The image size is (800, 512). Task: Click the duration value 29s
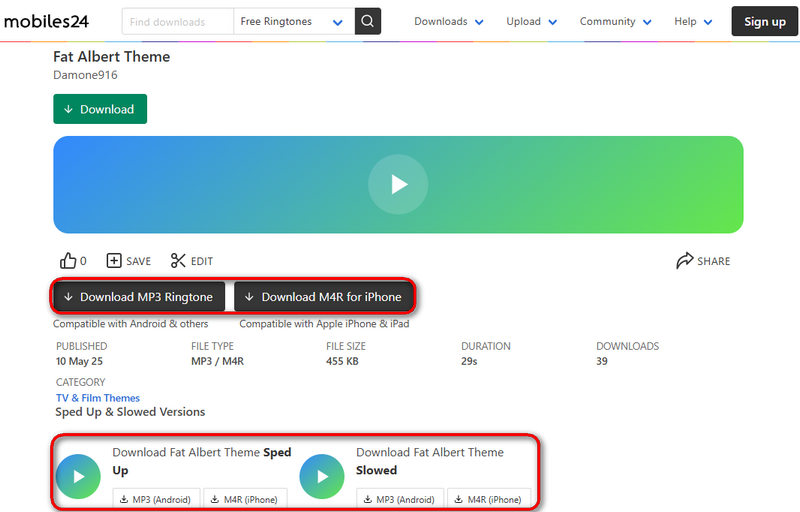469,361
